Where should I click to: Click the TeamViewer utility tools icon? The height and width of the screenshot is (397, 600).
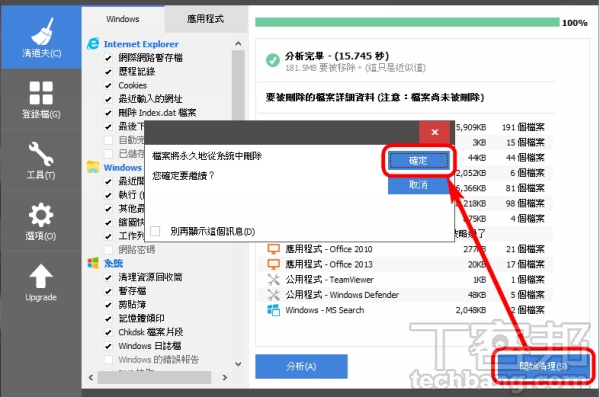(x=273, y=279)
